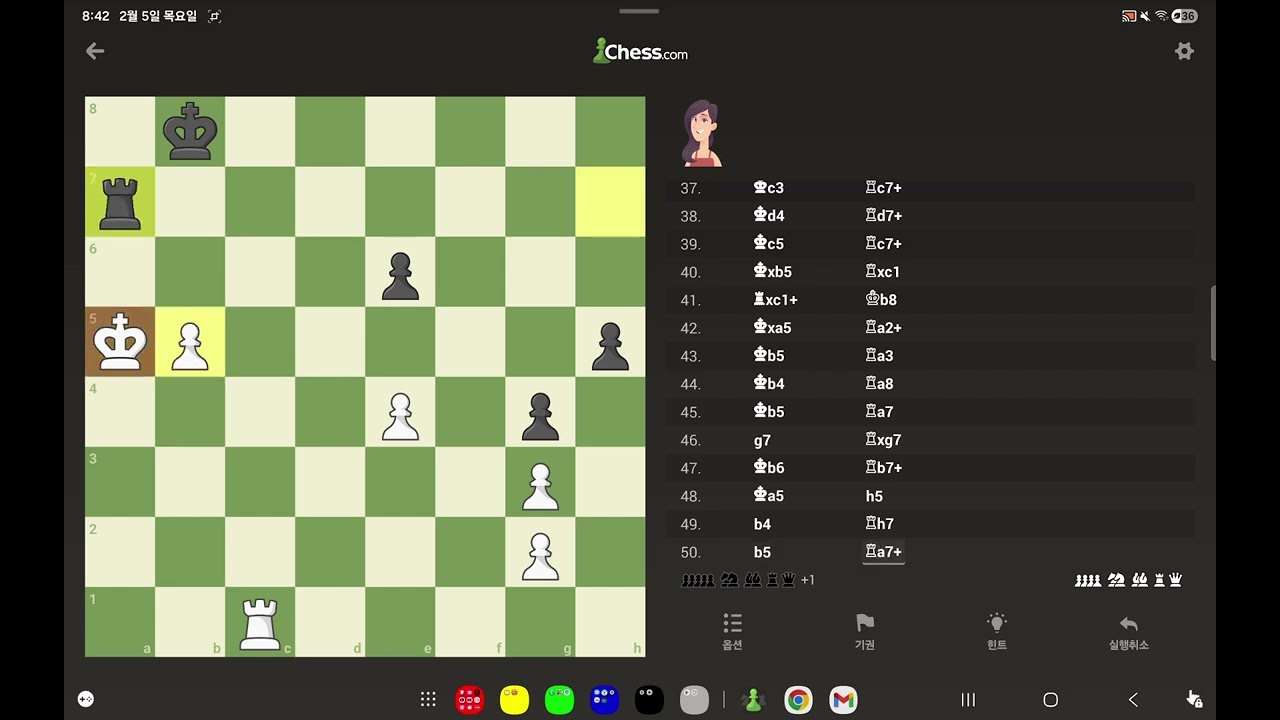Select the black king on b8
The width and height of the screenshot is (1280, 720).
pyautogui.click(x=190, y=132)
